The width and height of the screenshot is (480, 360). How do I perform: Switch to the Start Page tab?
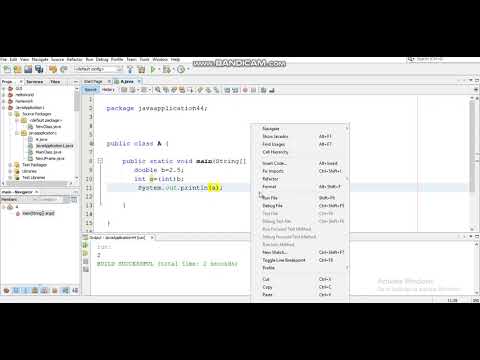(x=93, y=82)
